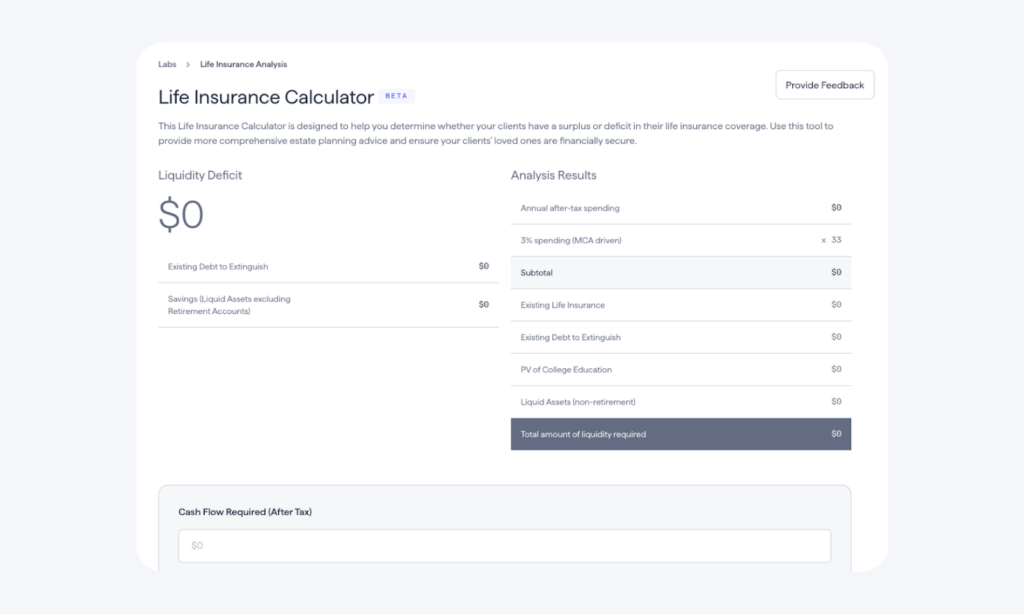Click the Liquidity Deficit heading
The height and width of the screenshot is (614, 1024).
[200, 175]
